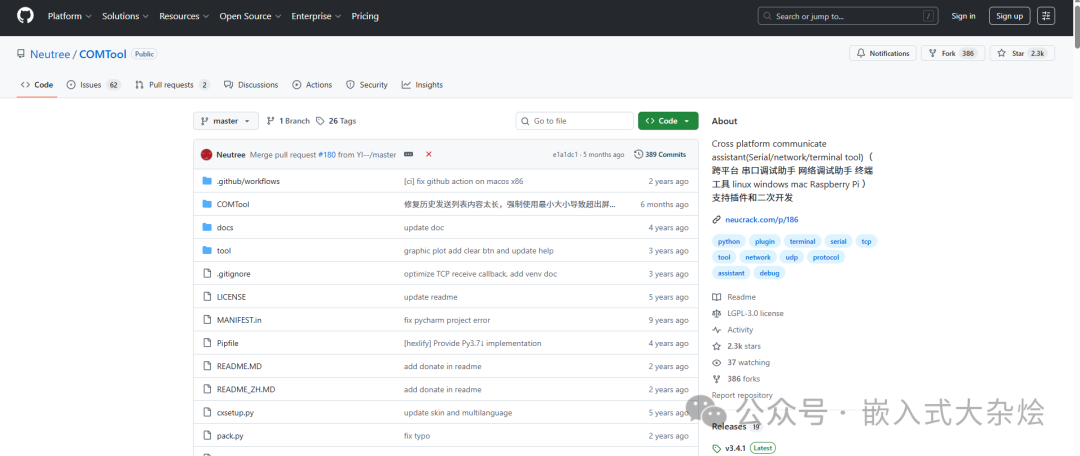Open the README.MD file

239,366
